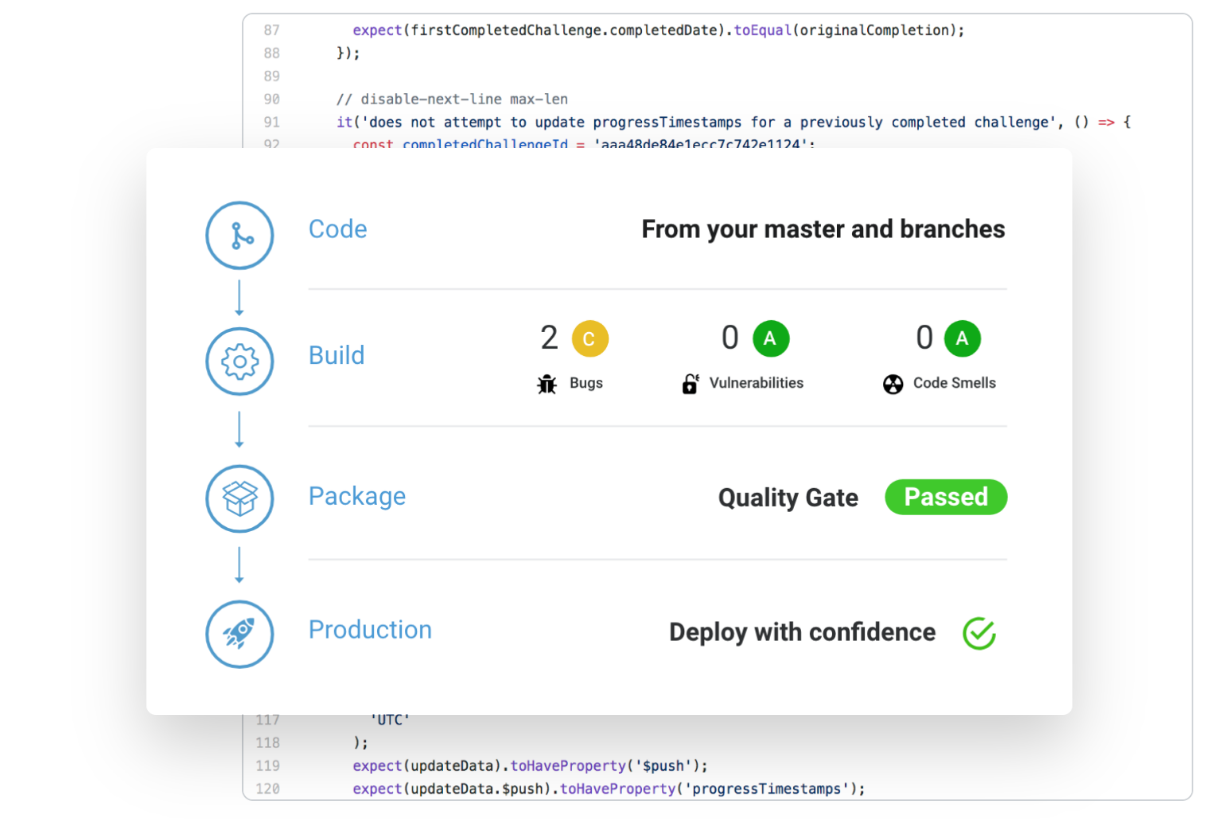This screenshot has height=836, width=1206.
Task: Toggle the A rating badge on Code Smells
Action: pos(962,338)
